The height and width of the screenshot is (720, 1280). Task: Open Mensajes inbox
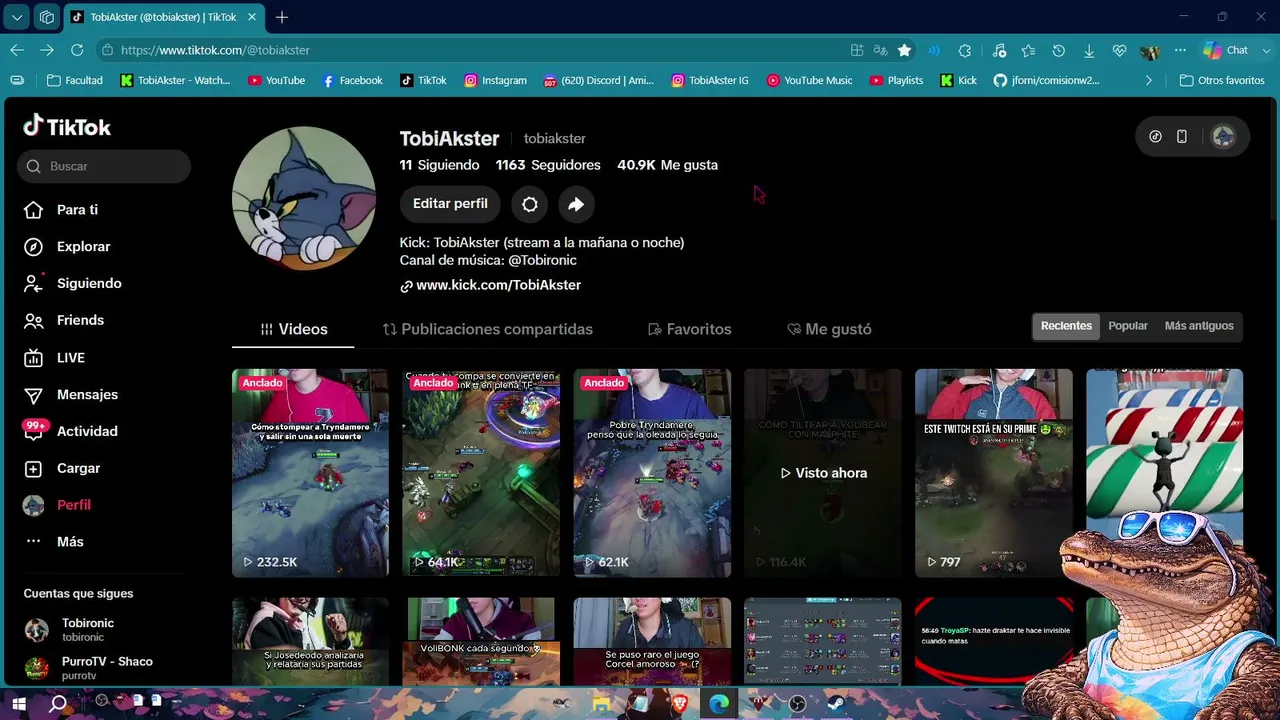pyautogui.click(x=70, y=395)
